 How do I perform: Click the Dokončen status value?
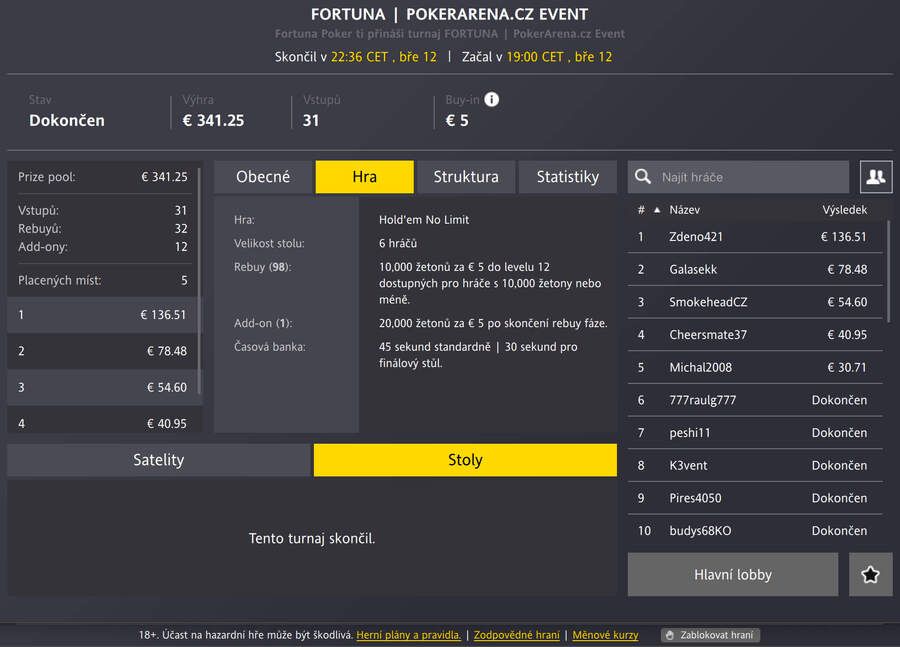click(67, 121)
